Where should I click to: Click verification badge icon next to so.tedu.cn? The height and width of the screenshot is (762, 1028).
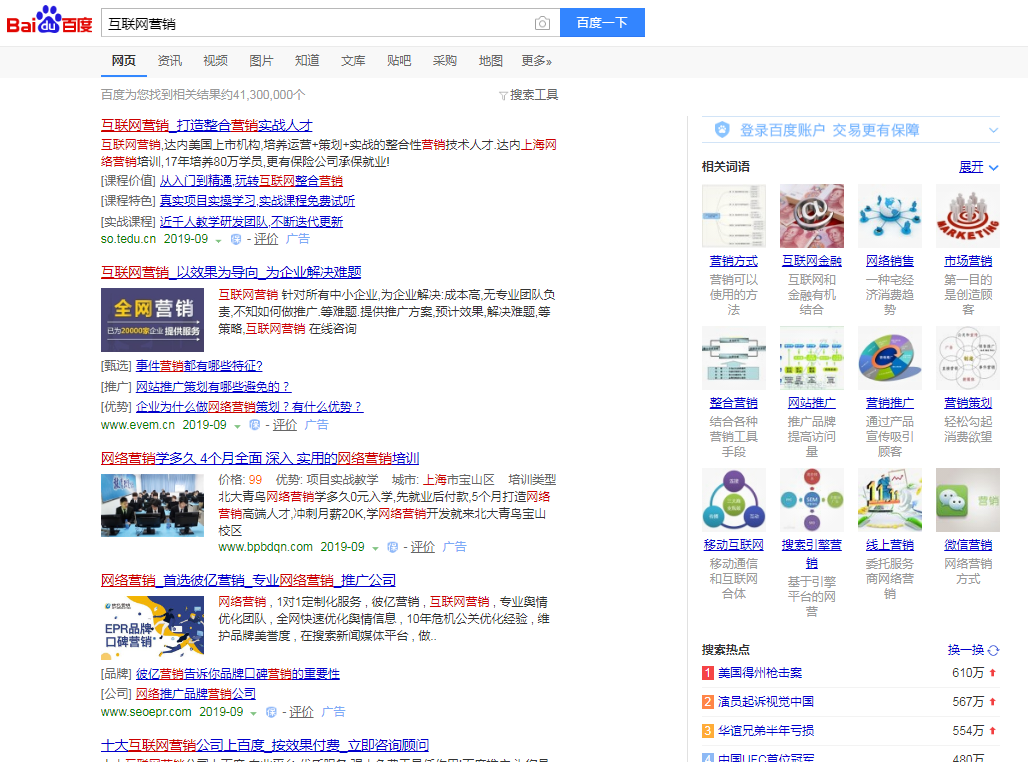pyautogui.click(x=236, y=240)
